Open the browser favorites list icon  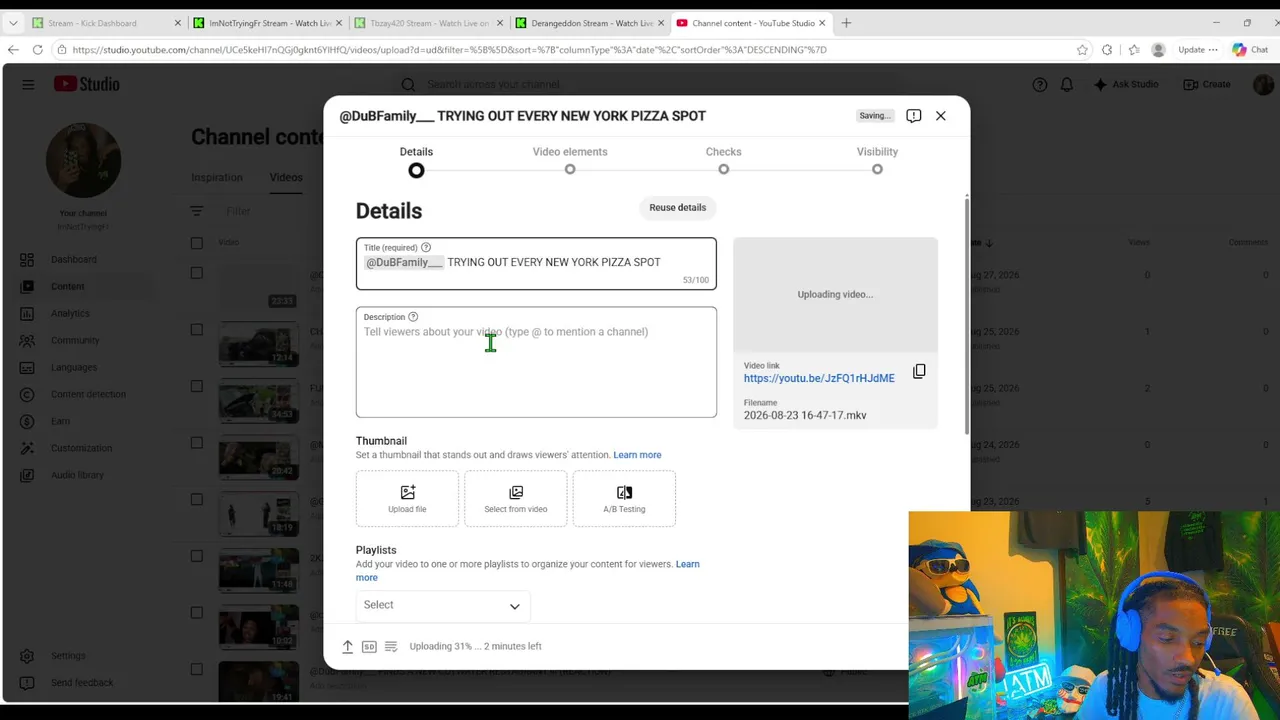(1133, 50)
